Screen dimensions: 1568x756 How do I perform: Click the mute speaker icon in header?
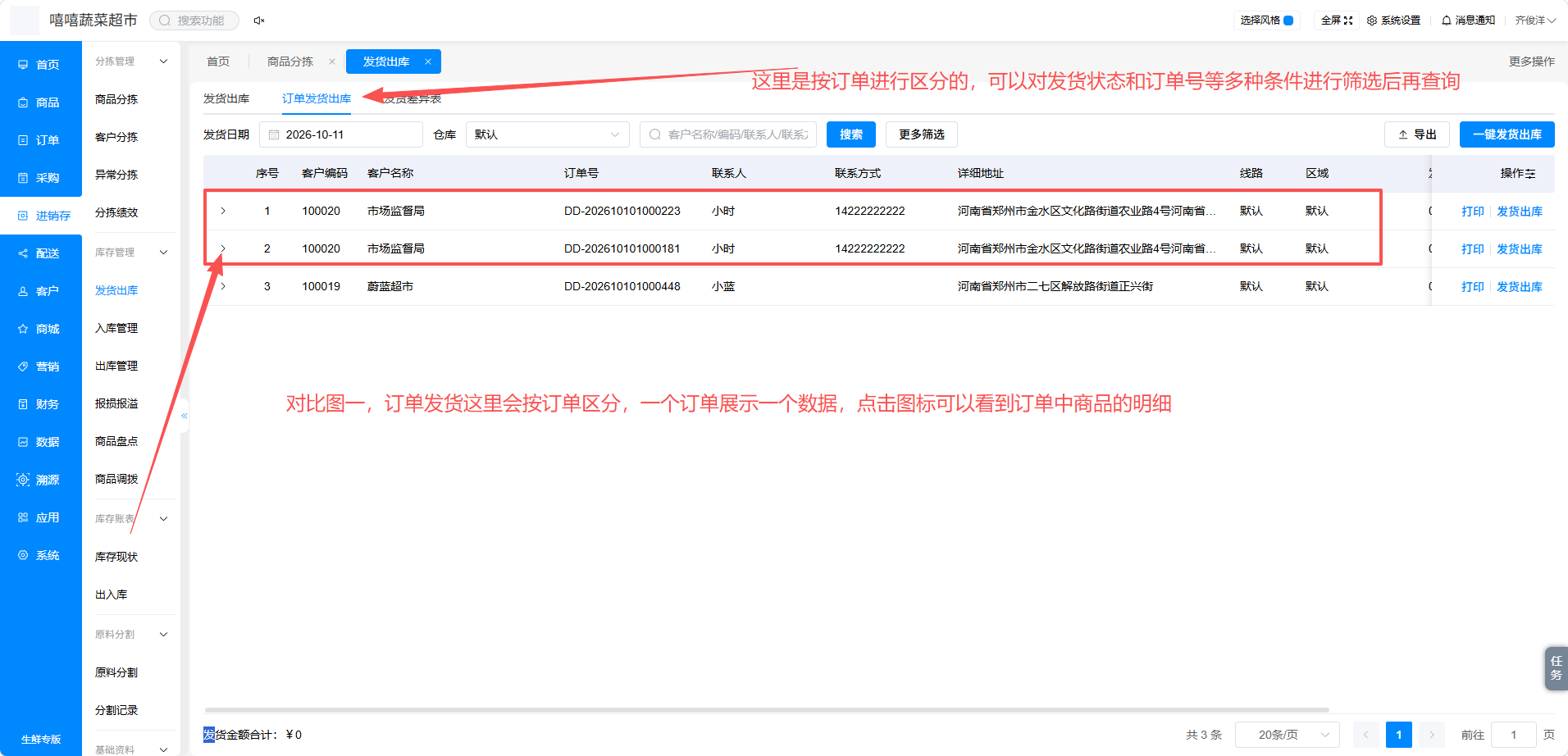click(x=259, y=20)
